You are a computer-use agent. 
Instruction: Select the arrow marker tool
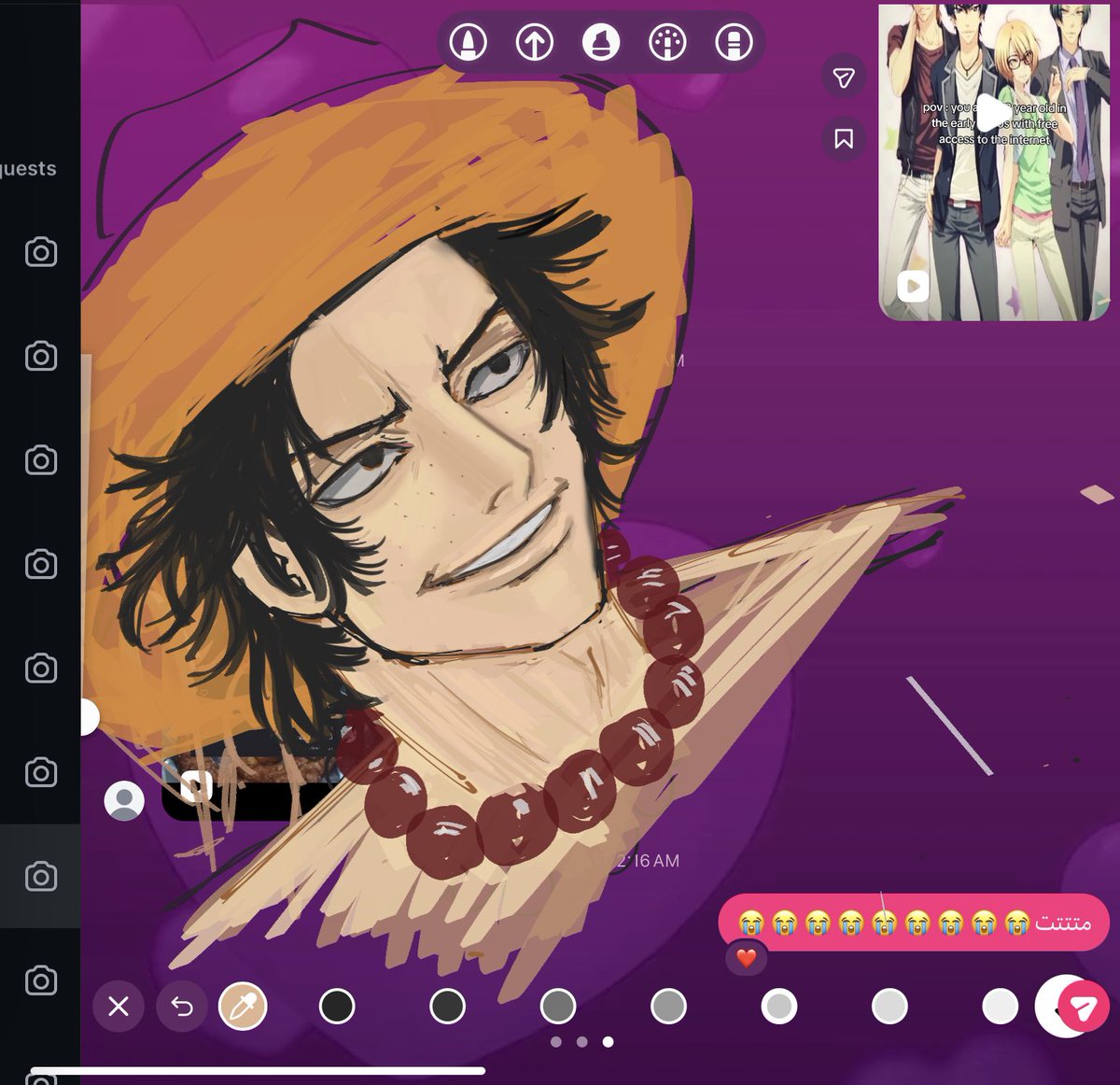pos(535,42)
